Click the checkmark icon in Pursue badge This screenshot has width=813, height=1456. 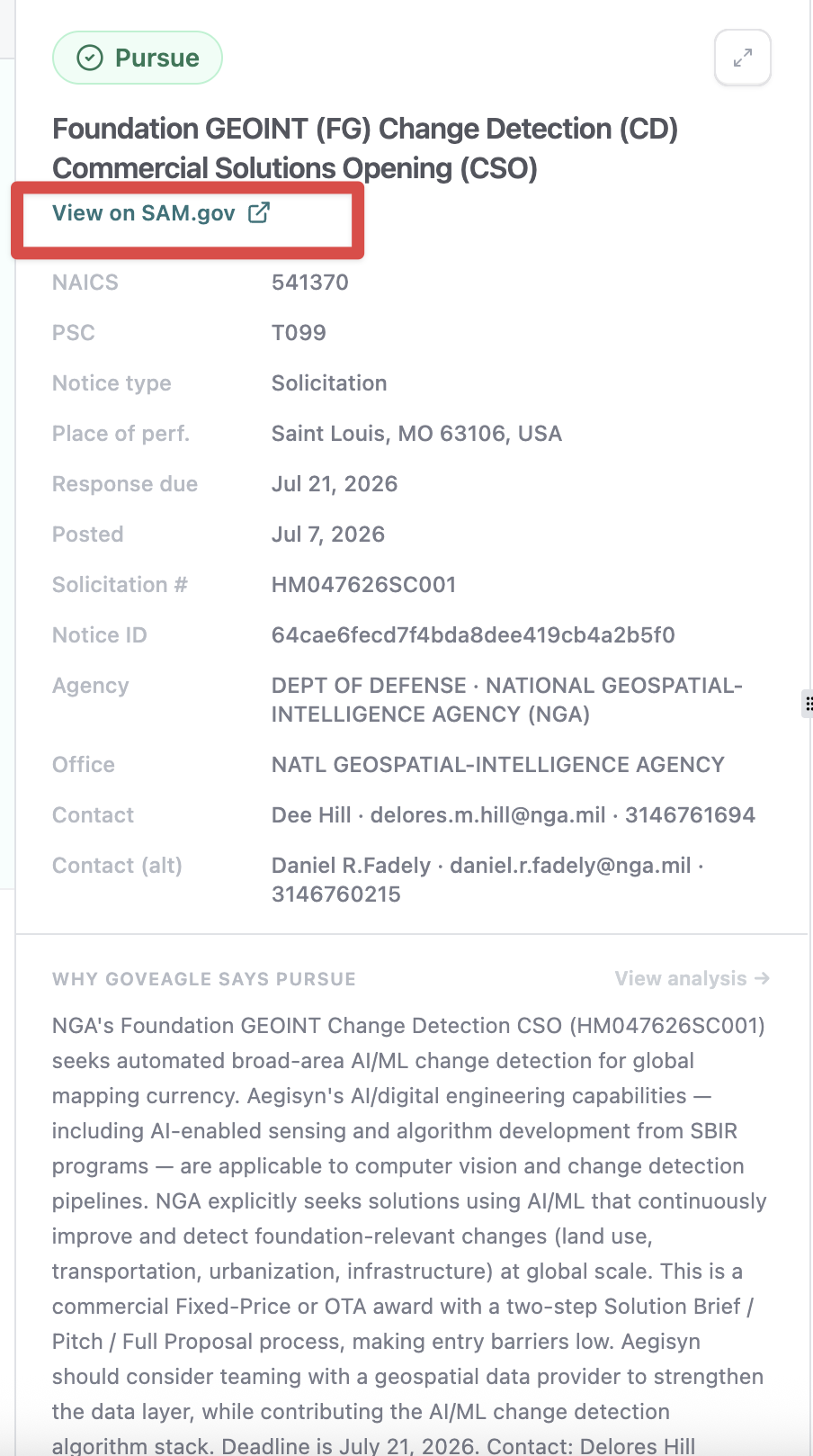(x=90, y=58)
